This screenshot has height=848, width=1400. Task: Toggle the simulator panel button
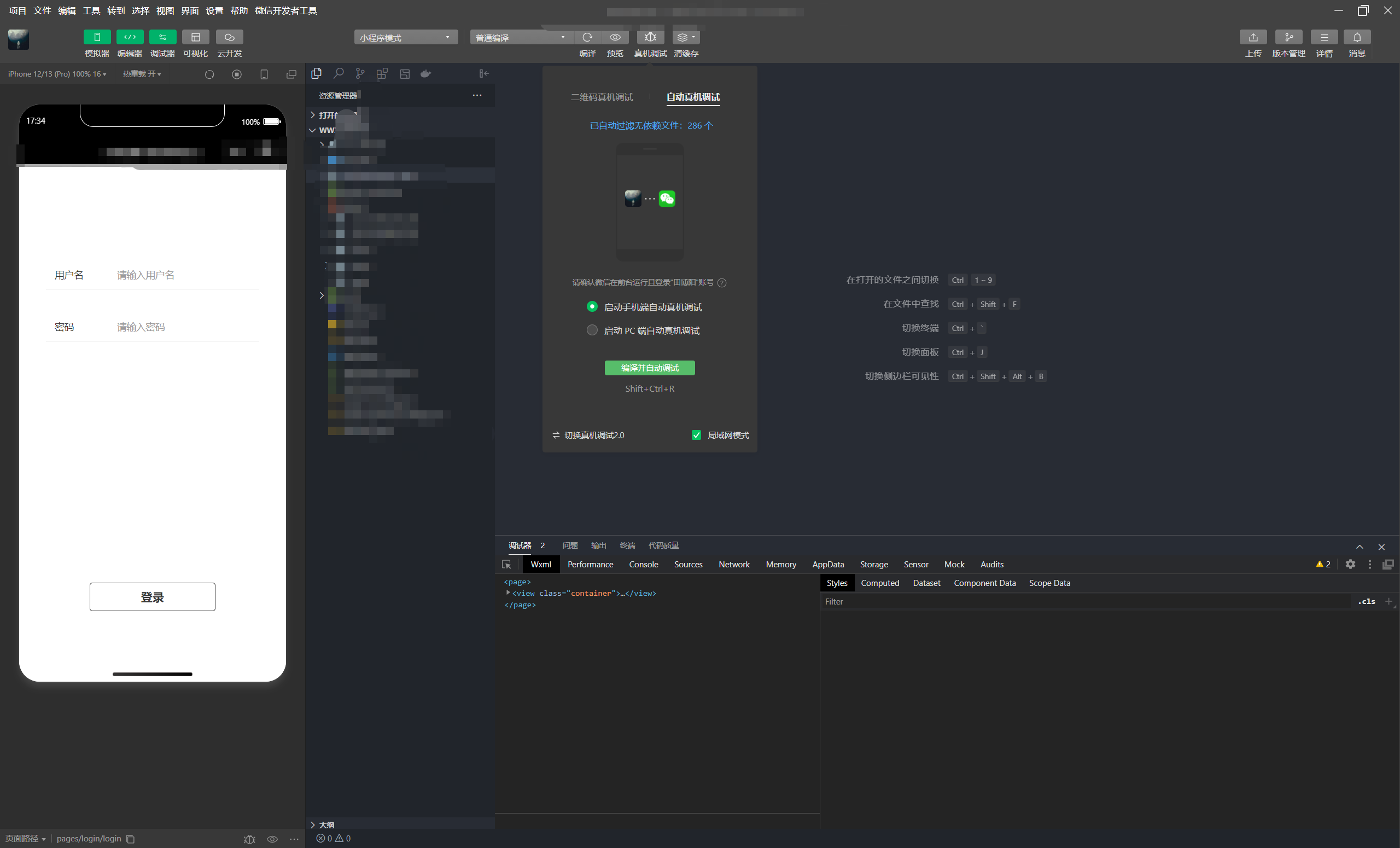(97, 38)
